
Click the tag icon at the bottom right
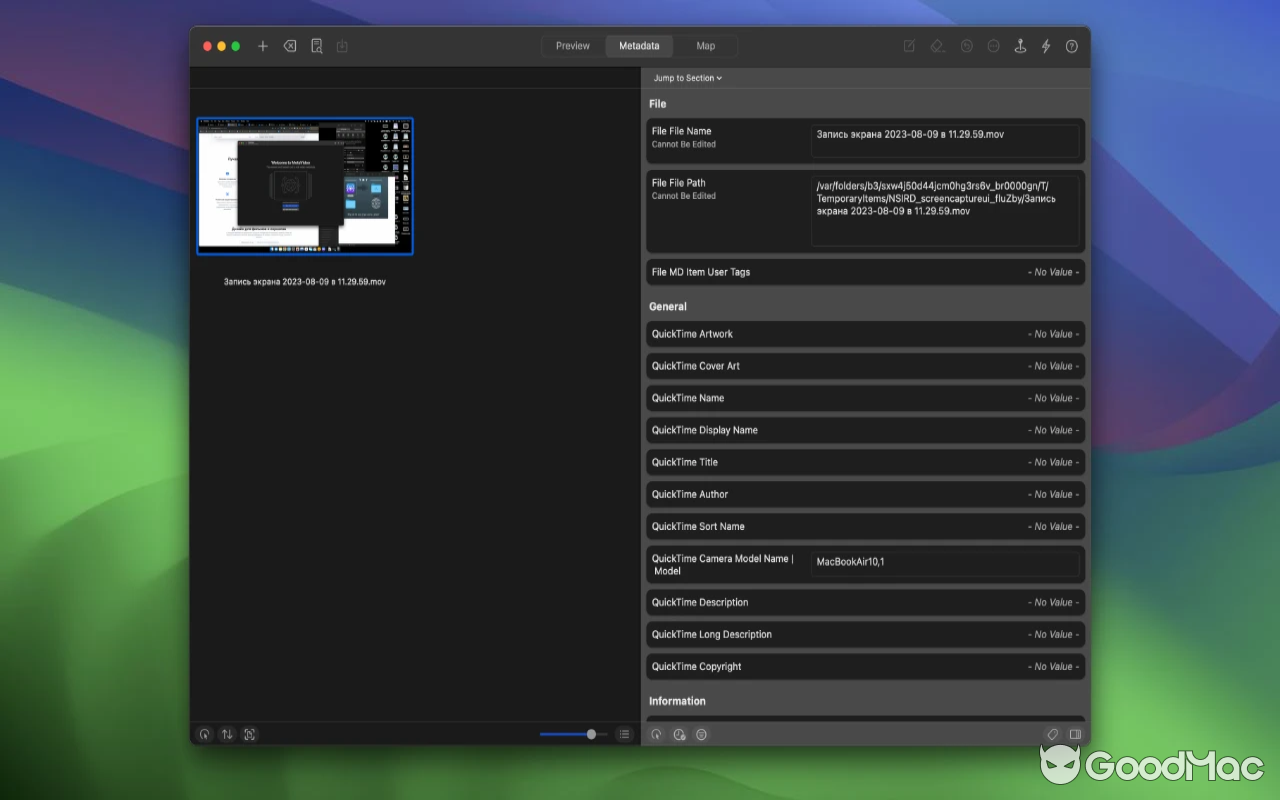[x=1053, y=734]
